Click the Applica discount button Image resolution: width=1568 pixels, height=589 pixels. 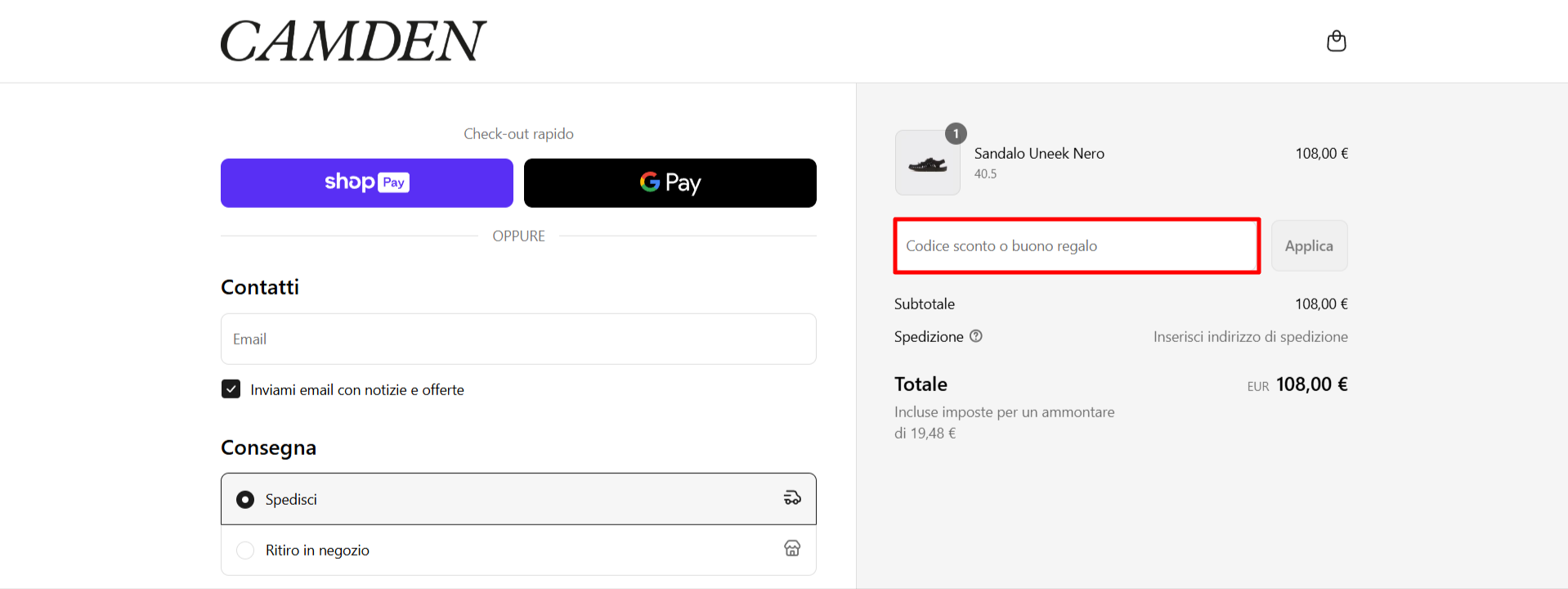(1309, 245)
